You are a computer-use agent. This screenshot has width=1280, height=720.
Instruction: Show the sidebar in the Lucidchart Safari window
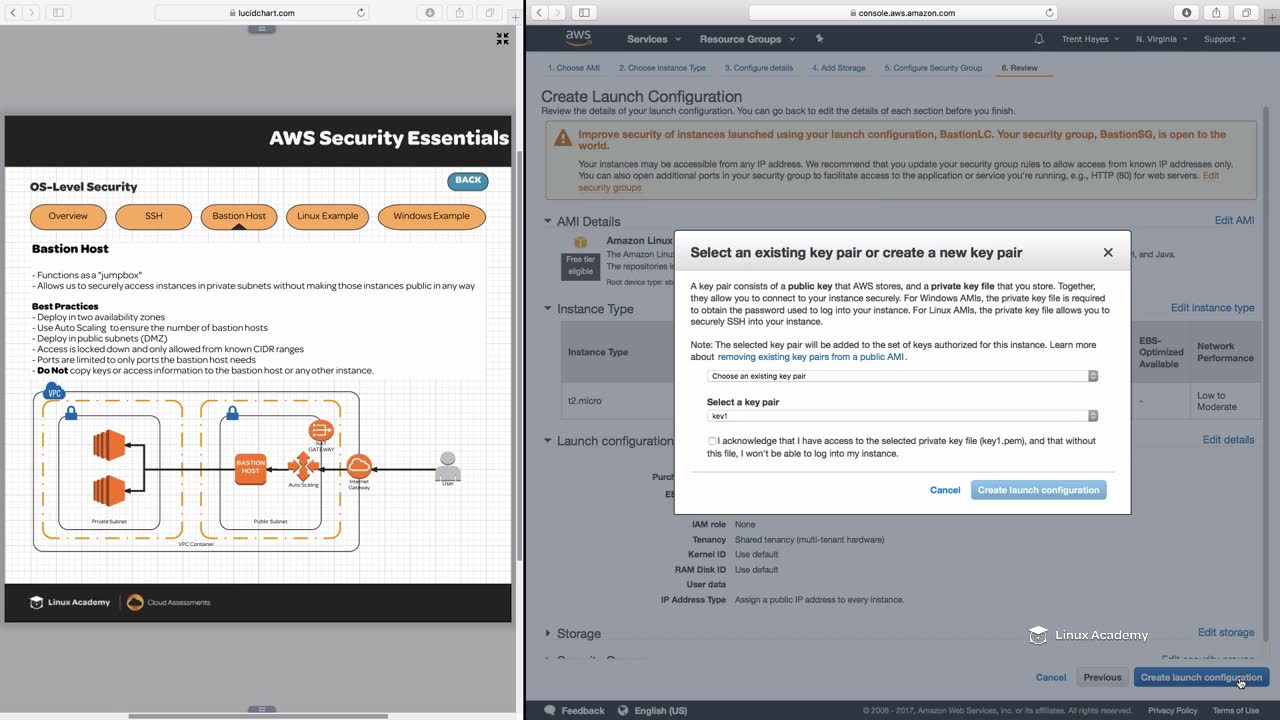58,13
